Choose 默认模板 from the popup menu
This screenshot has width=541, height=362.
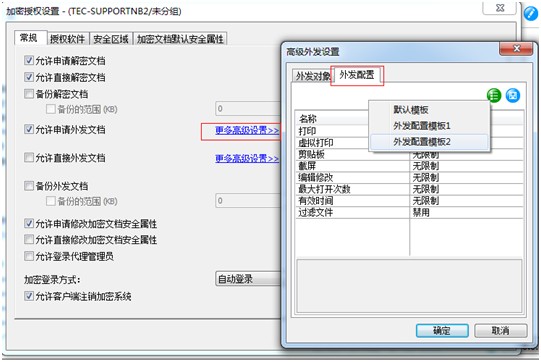click(x=430, y=110)
